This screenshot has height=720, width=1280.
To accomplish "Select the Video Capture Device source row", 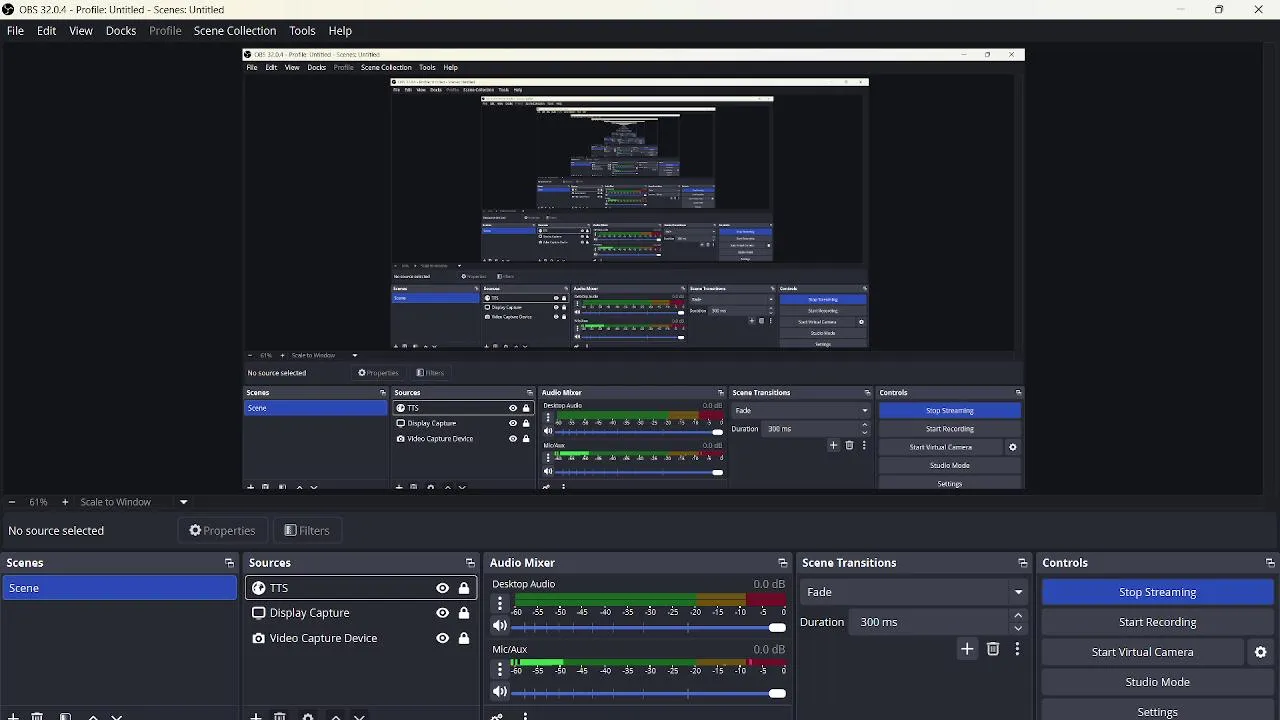I will tap(361, 638).
